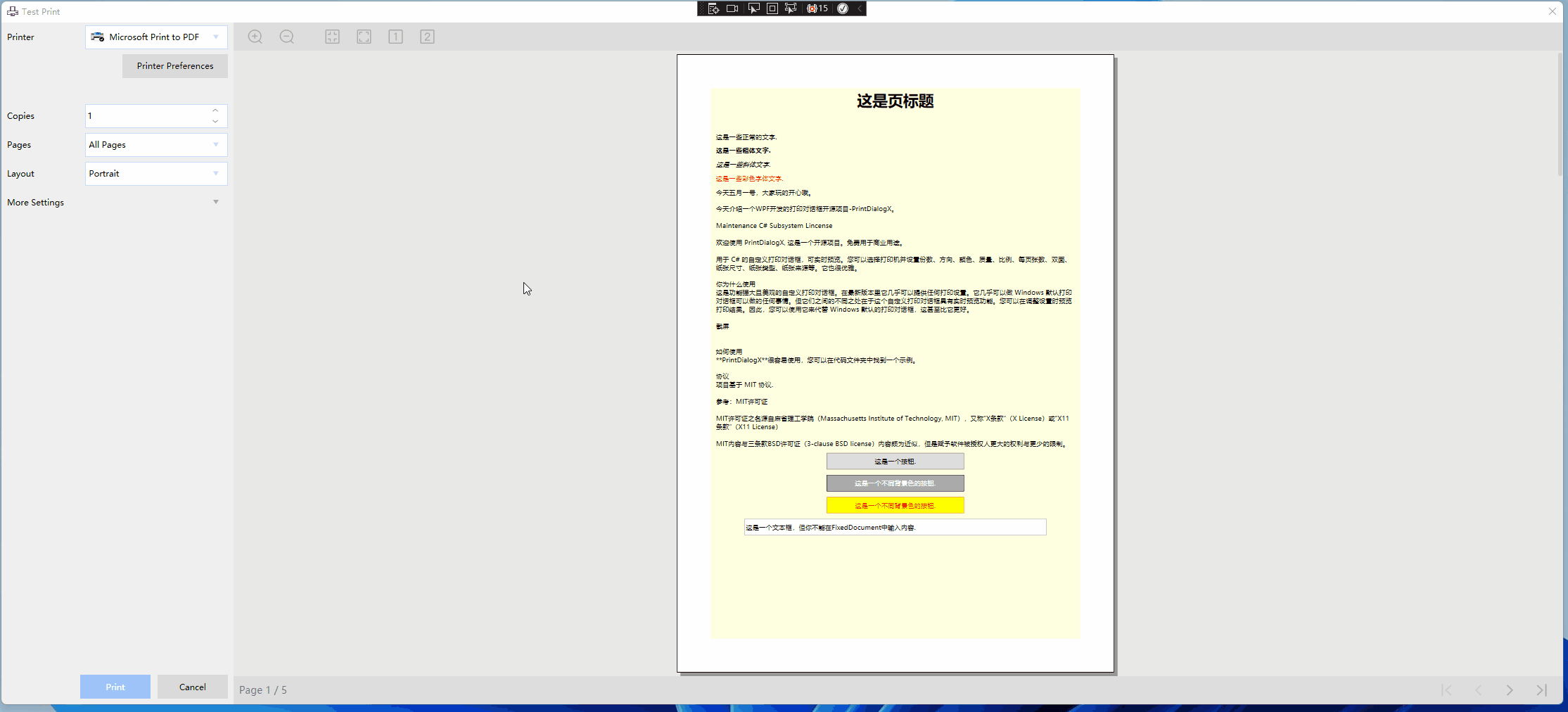
Task: Jump to last preview page
Action: pos(1541,690)
